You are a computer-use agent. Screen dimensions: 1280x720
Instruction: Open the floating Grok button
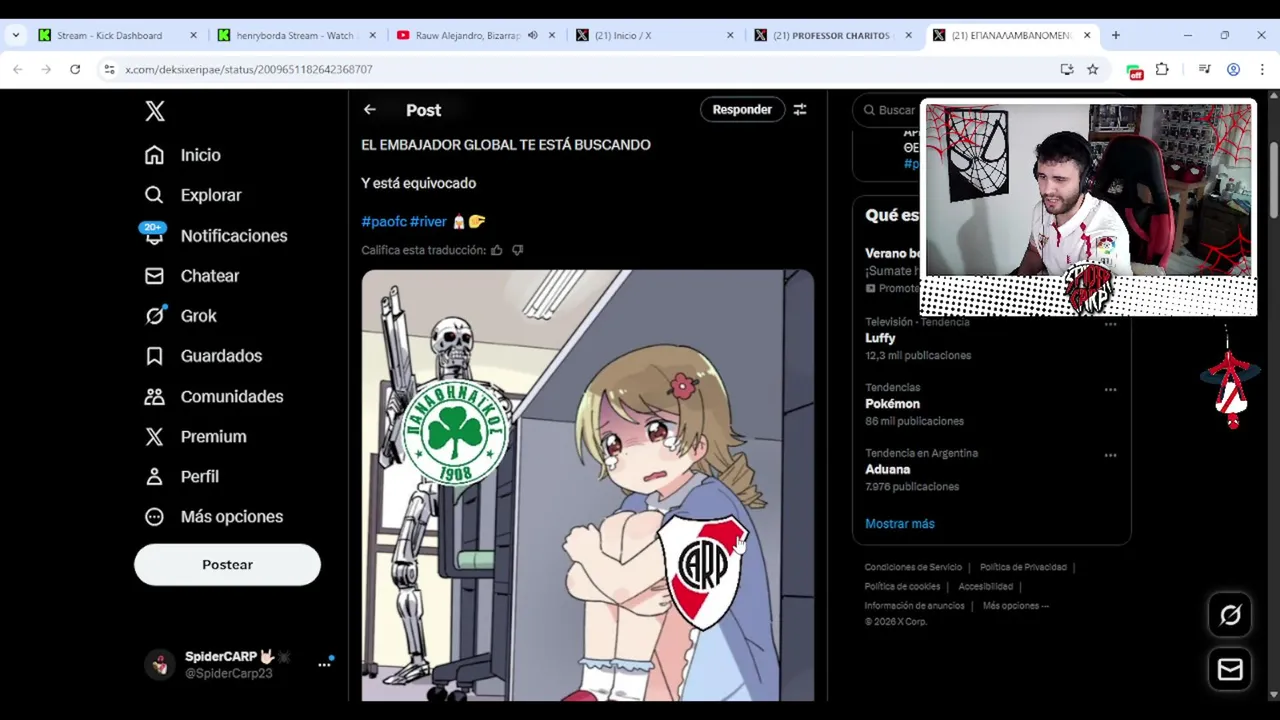click(x=1230, y=615)
